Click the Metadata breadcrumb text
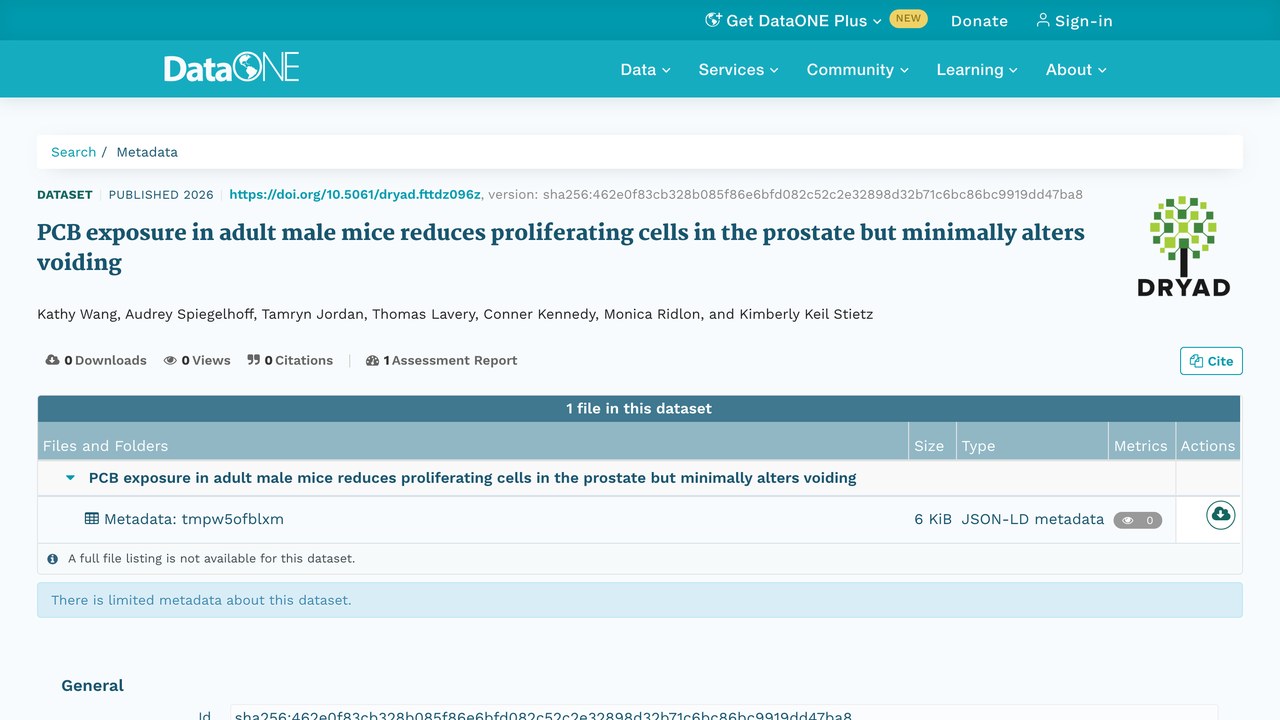Screen dimensions: 1280x720 (x=147, y=152)
